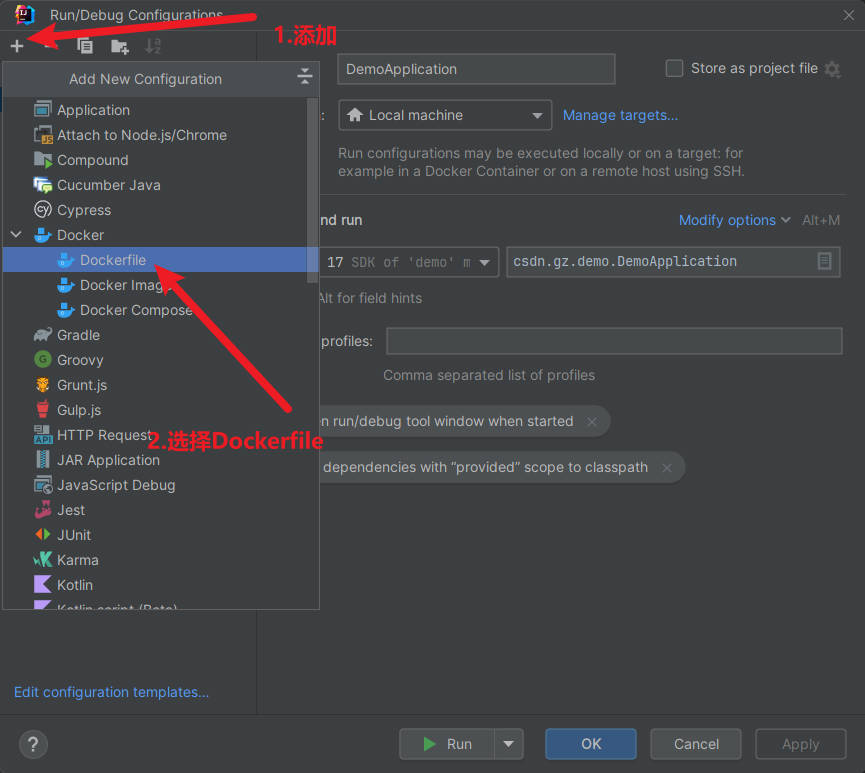
Task: Click the Application configuration icon
Action: point(42,109)
